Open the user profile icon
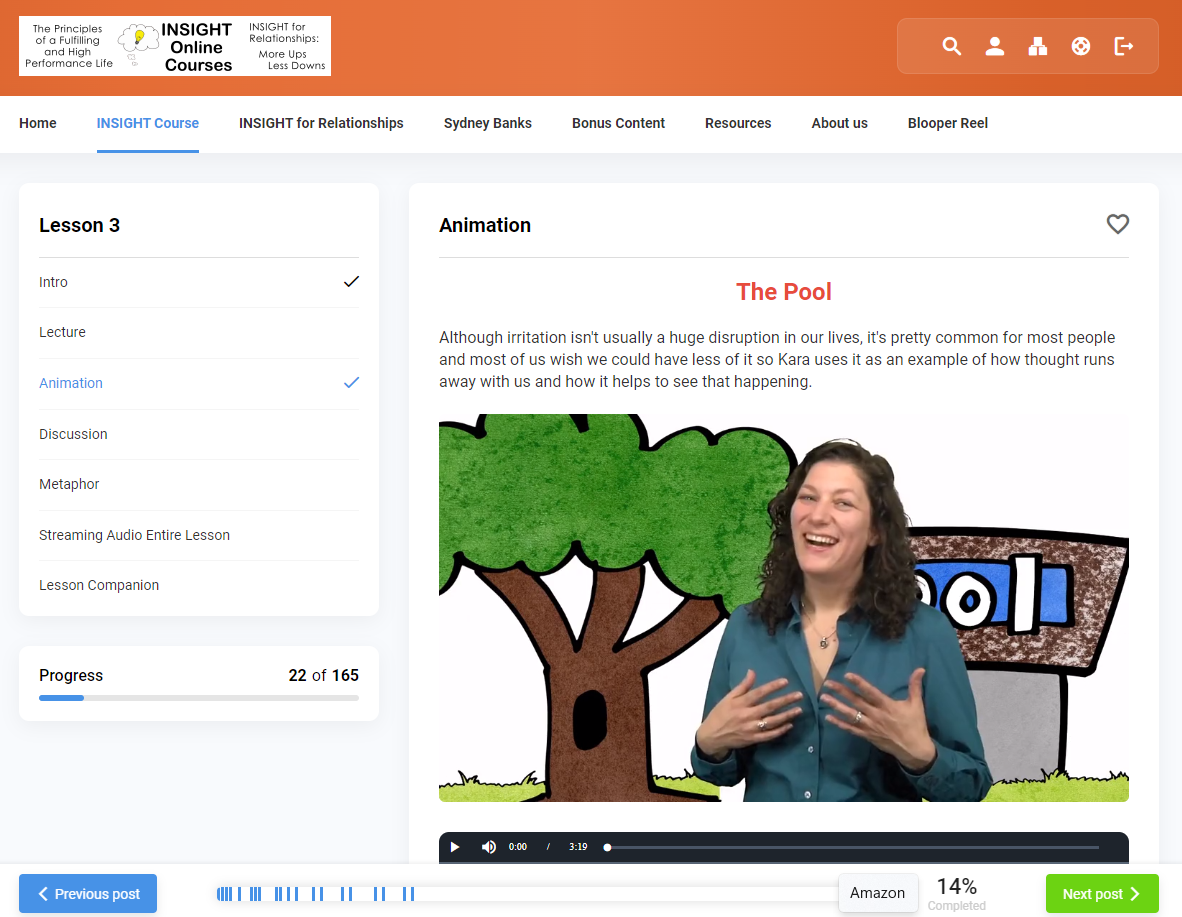Screen dimensions: 1182x917 994,46
